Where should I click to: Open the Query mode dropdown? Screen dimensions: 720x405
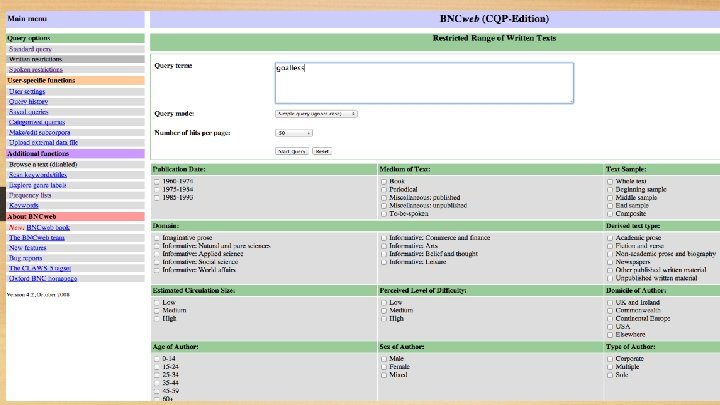[316, 113]
